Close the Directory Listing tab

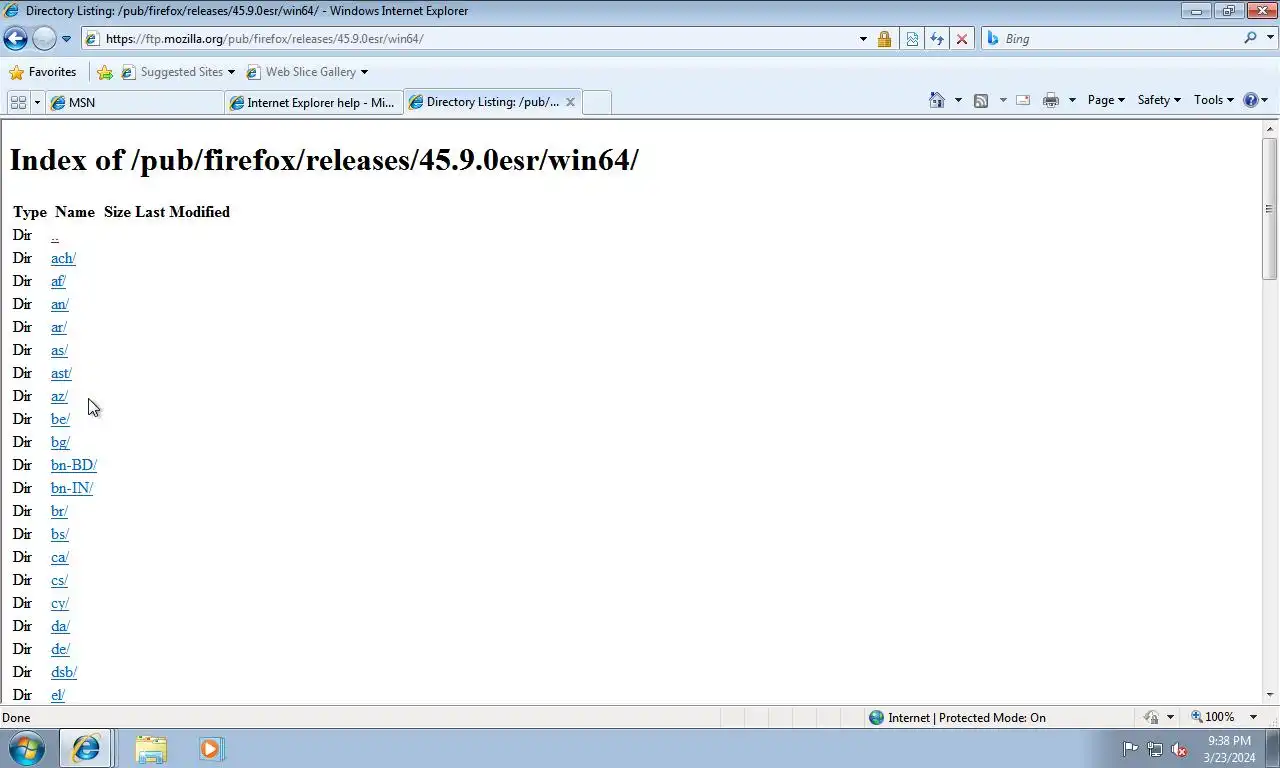[570, 102]
